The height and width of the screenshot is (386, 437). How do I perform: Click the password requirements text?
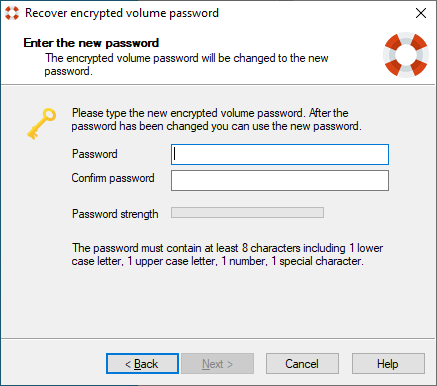pos(227,254)
